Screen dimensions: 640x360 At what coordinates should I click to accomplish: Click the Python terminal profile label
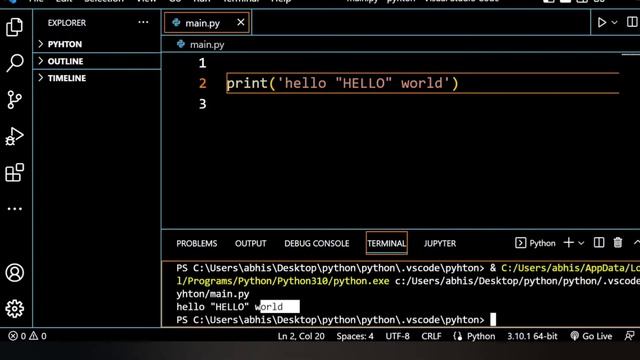point(535,243)
